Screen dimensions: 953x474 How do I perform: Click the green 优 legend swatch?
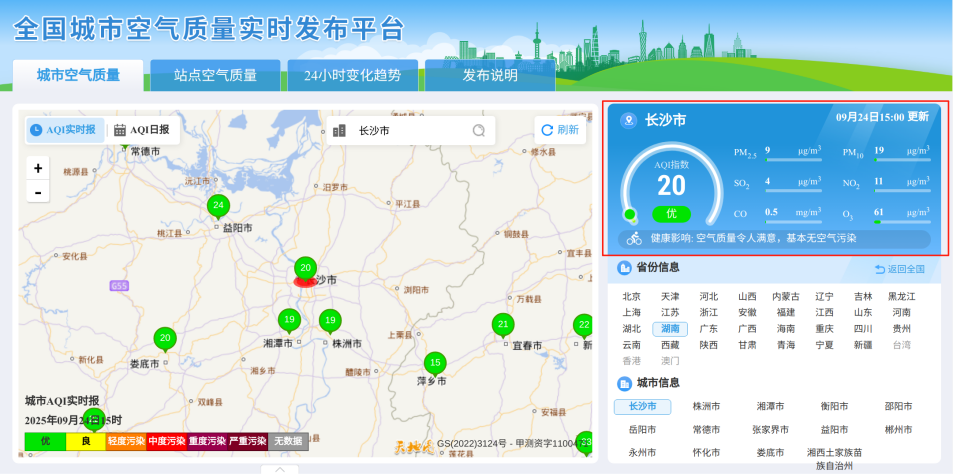[45, 441]
